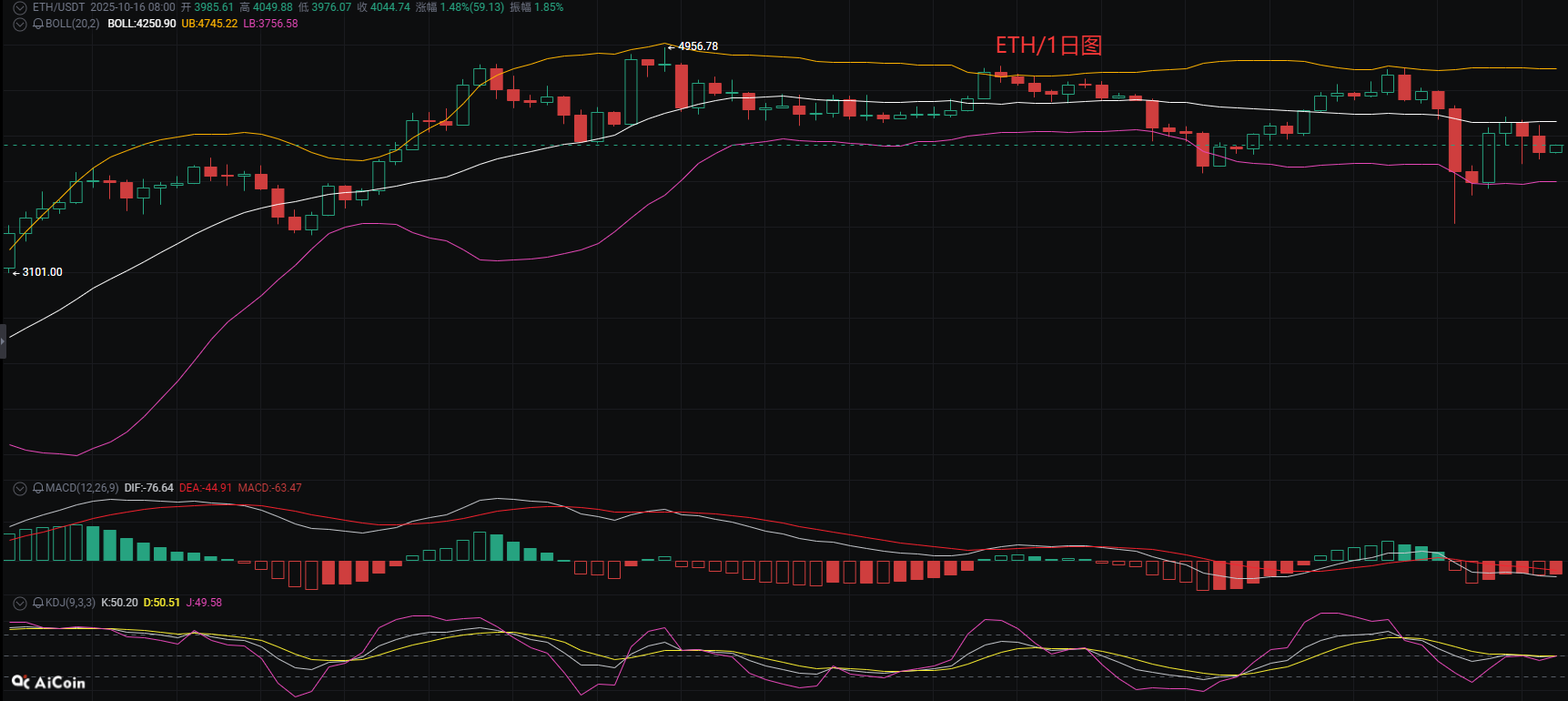
Task: Set alert with the BOLL bell icon
Action: [x=37, y=24]
